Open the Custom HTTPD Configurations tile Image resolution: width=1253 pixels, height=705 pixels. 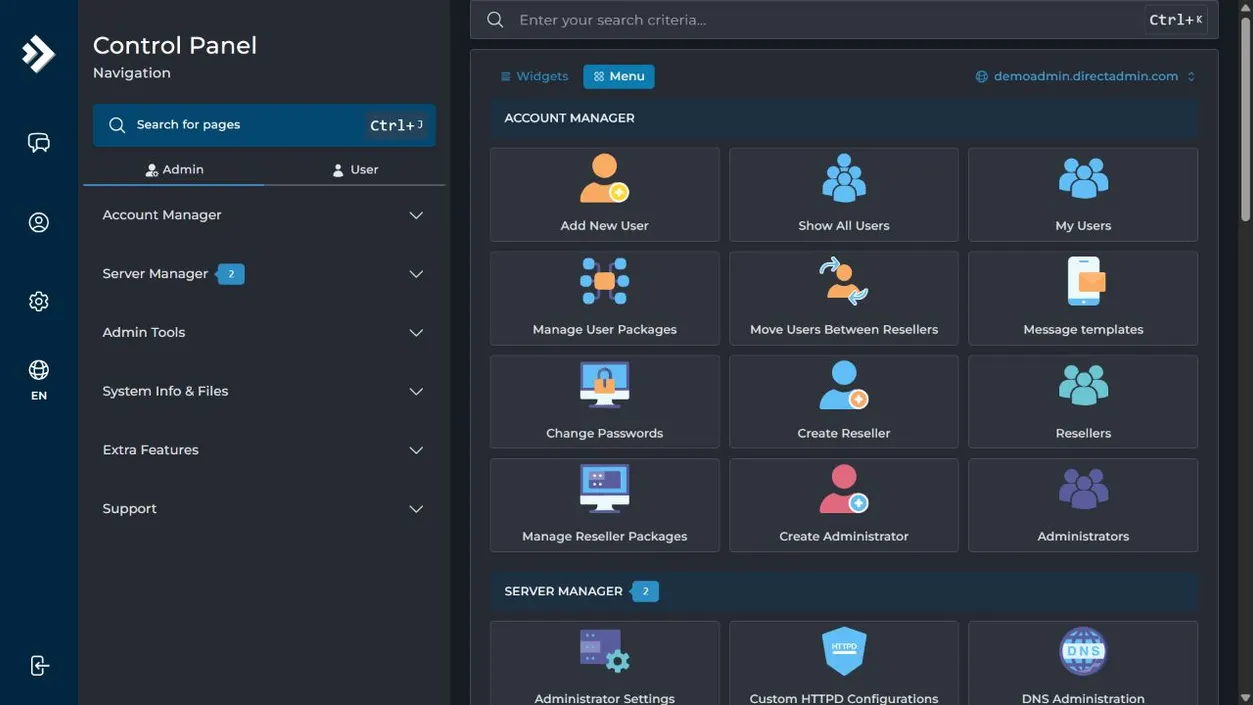844,664
